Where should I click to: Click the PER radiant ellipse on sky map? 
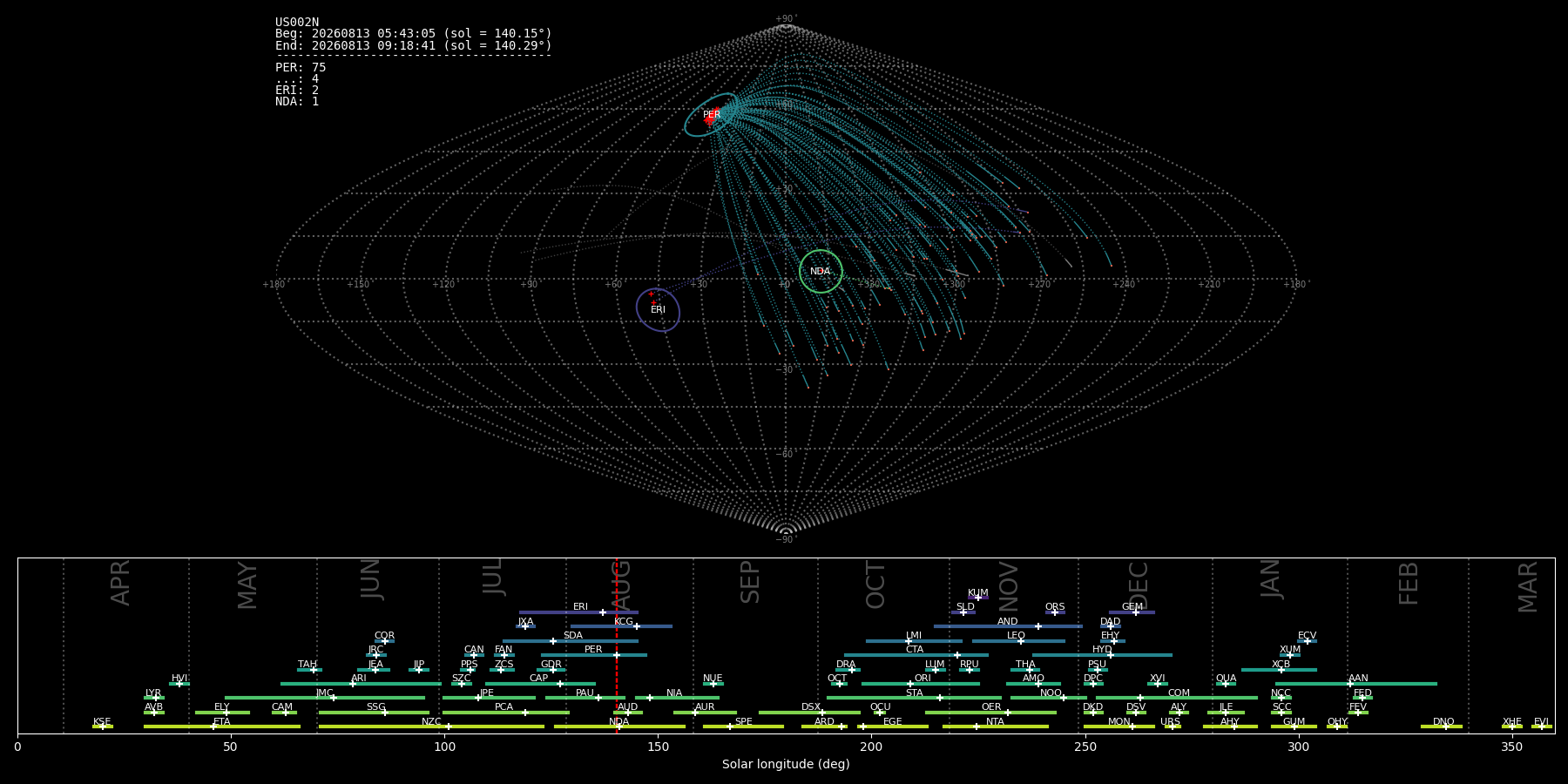[x=712, y=115]
